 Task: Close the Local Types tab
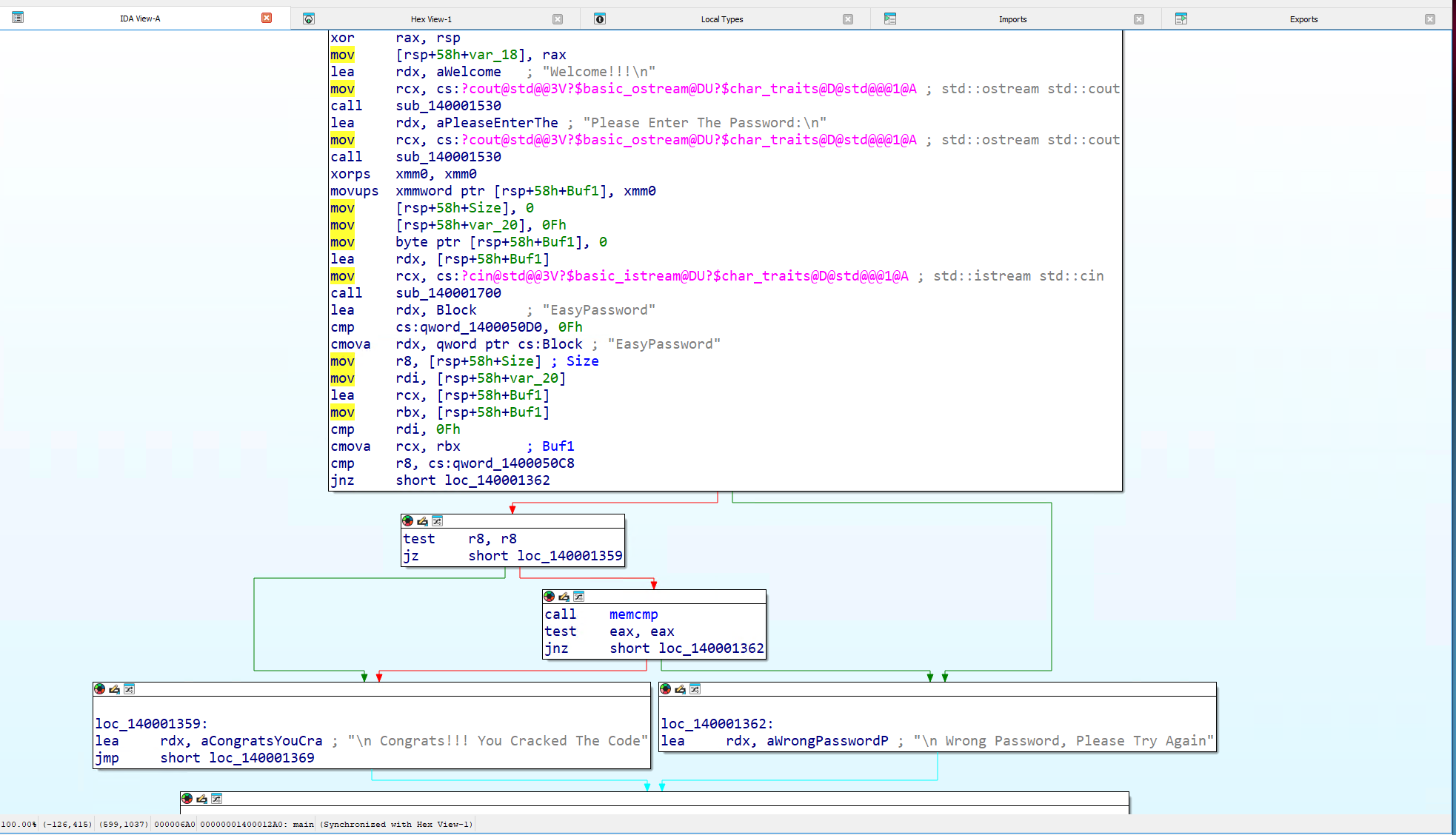848,19
